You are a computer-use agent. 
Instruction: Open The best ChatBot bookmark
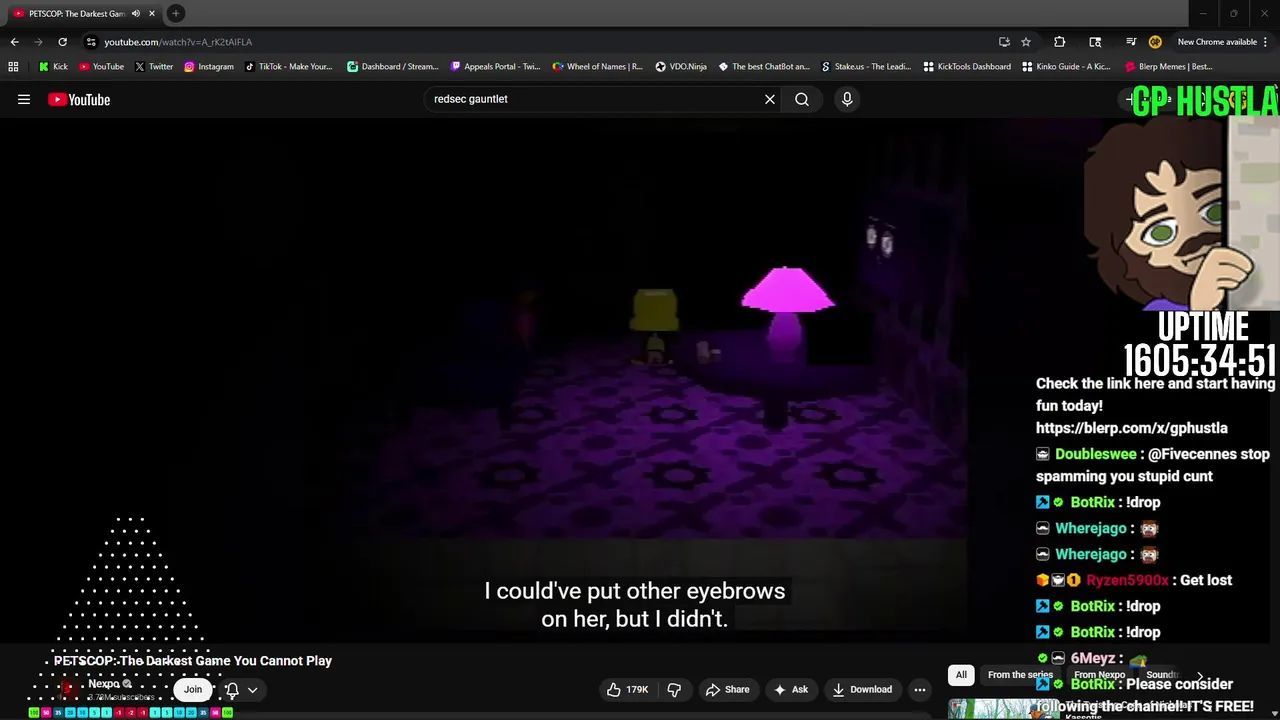tap(764, 67)
